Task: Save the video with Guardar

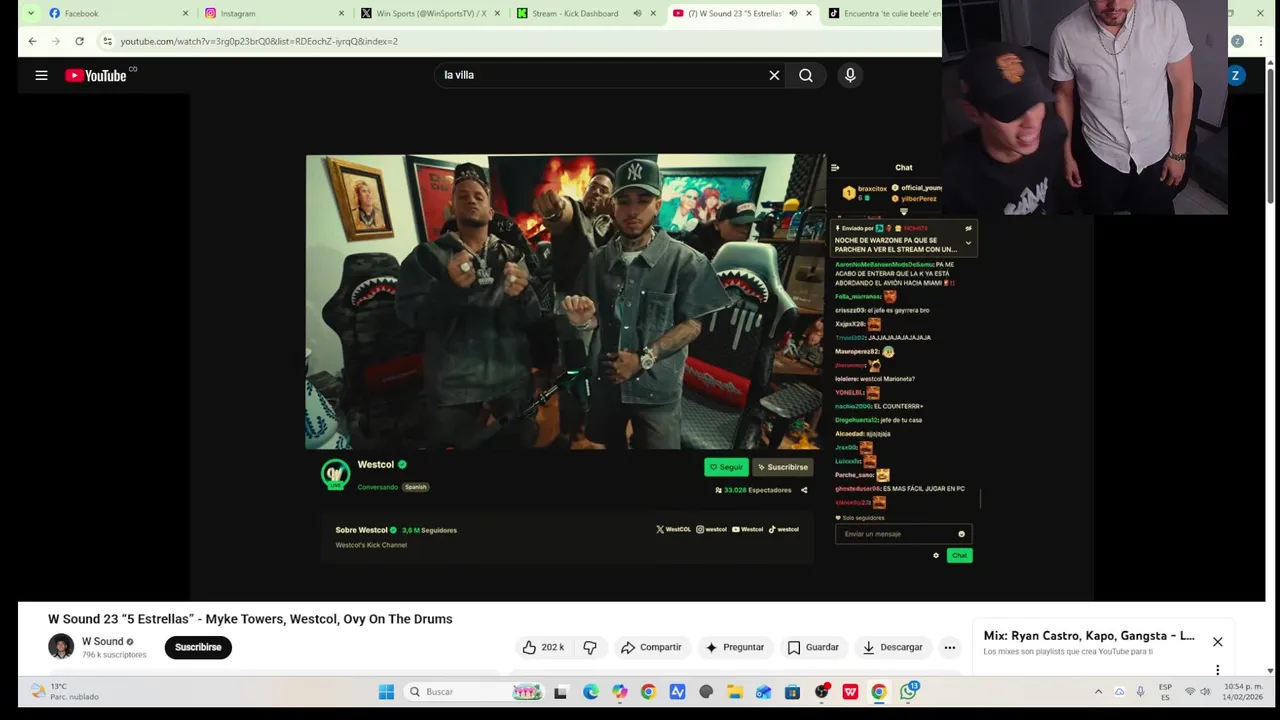Action: pyautogui.click(x=813, y=647)
